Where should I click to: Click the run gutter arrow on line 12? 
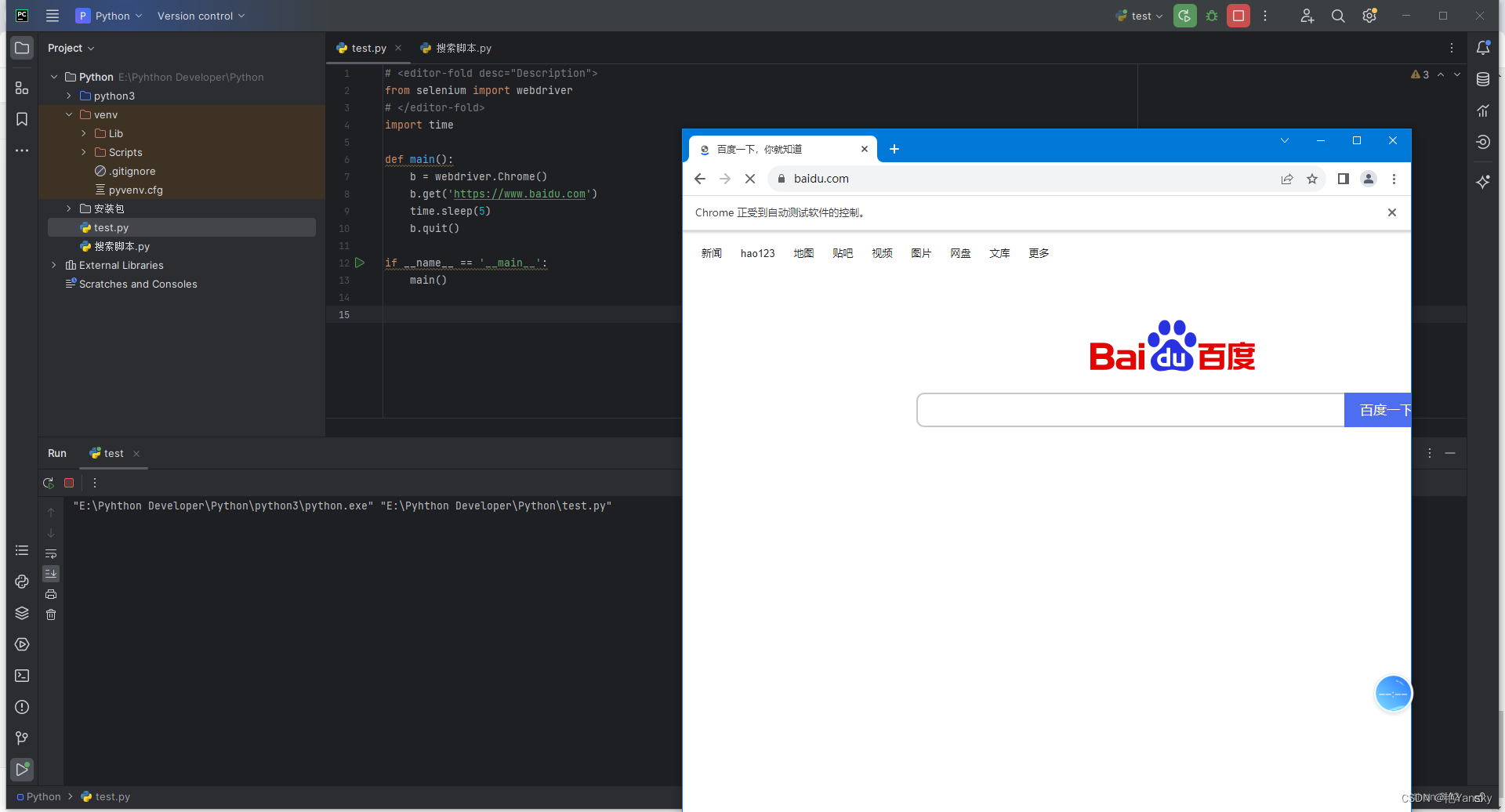coord(360,263)
